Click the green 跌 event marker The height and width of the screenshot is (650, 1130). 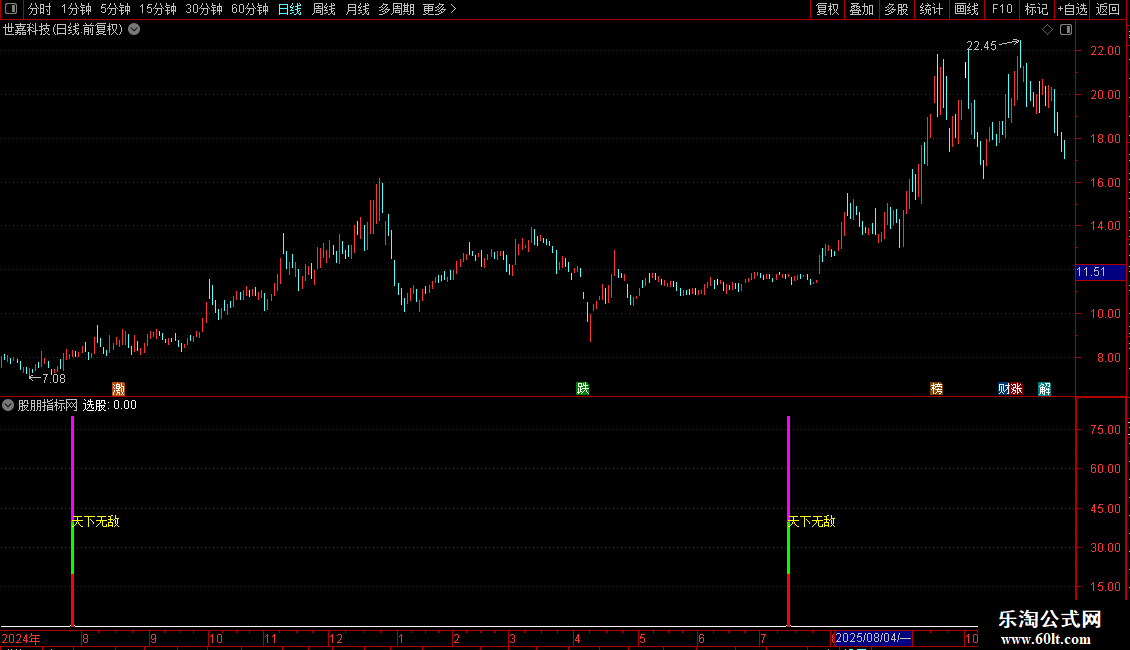click(x=583, y=389)
